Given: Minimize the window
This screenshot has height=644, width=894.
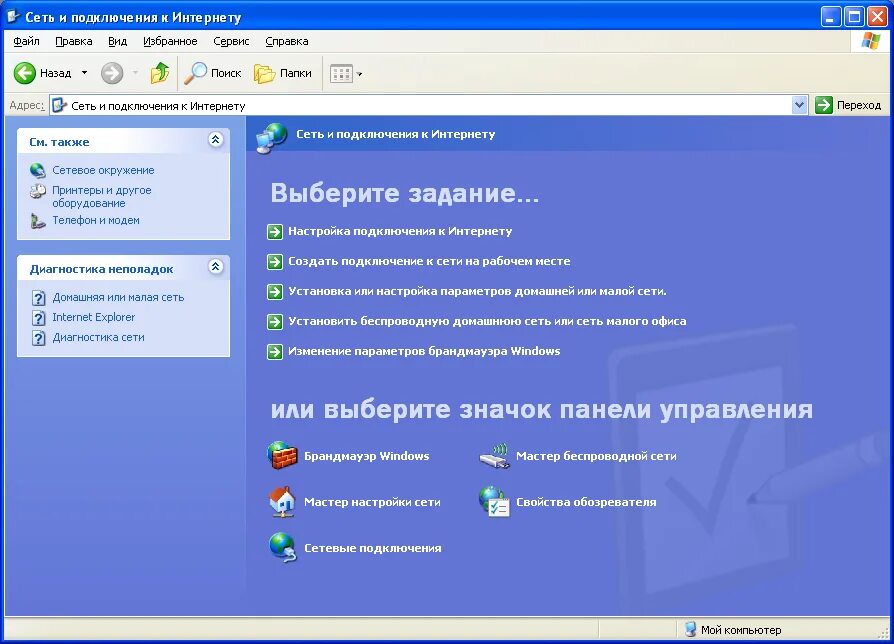Looking at the screenshot, I should pyautogui.click(x=831, y=17).
